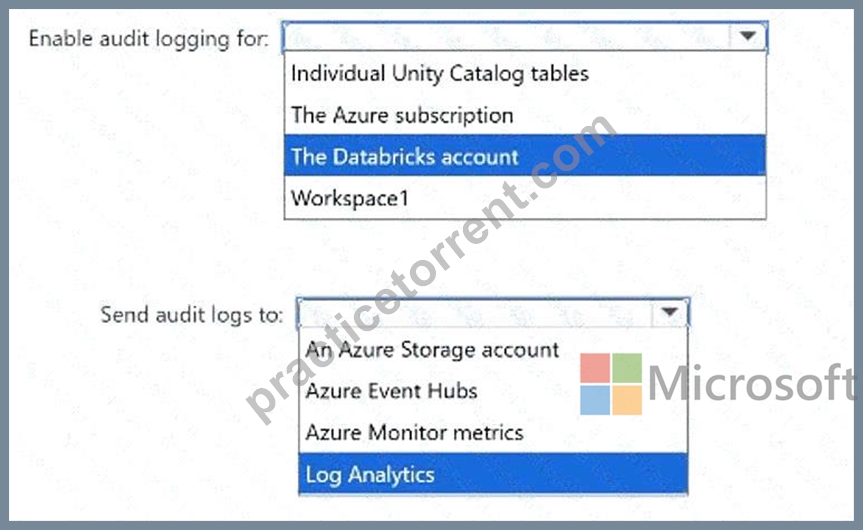Select the highlighted 'The Databricks account' option
Viewport: 863px width, 530px height.
coord(525,156)
